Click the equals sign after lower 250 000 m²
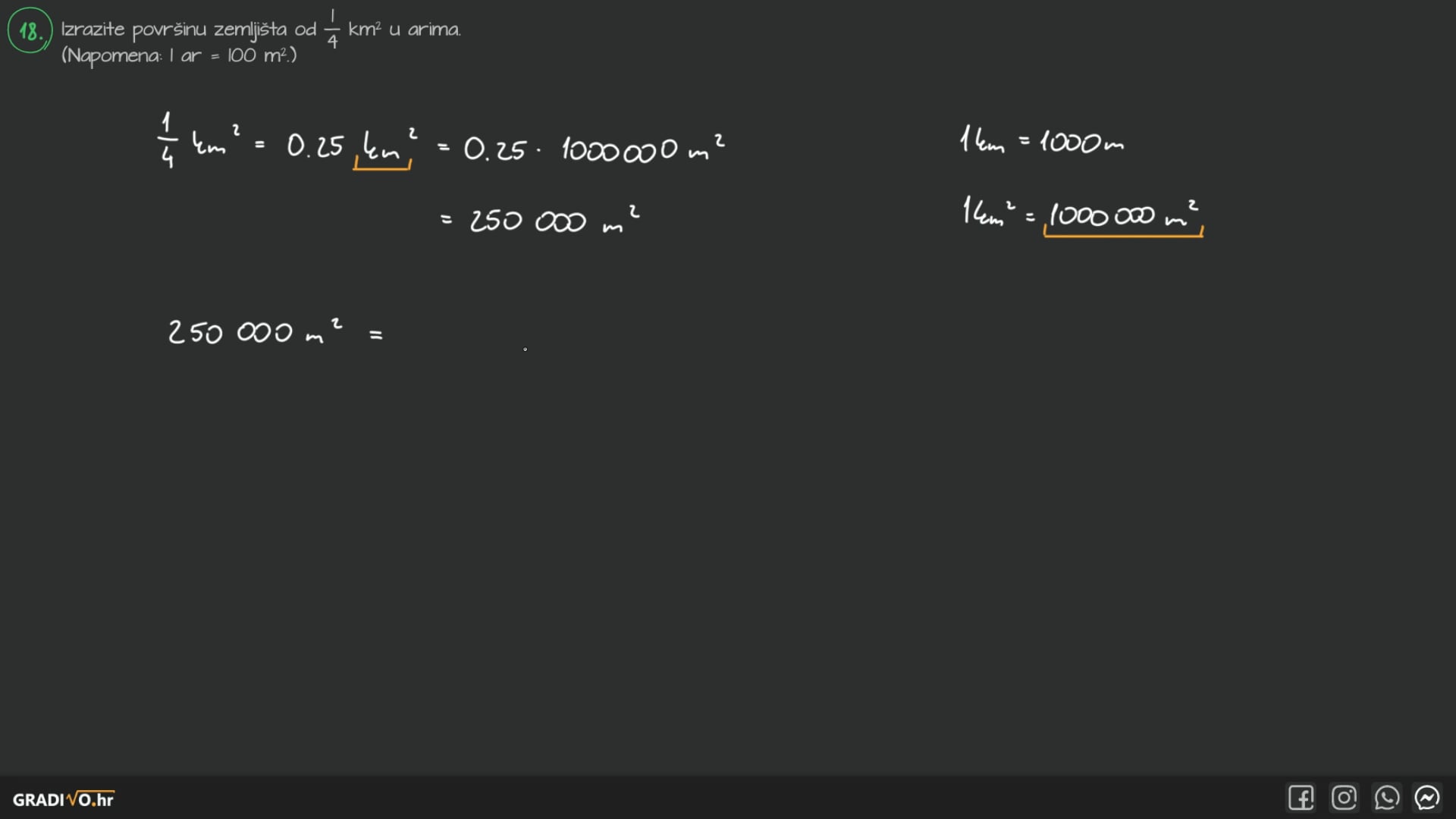 point(376,334)
